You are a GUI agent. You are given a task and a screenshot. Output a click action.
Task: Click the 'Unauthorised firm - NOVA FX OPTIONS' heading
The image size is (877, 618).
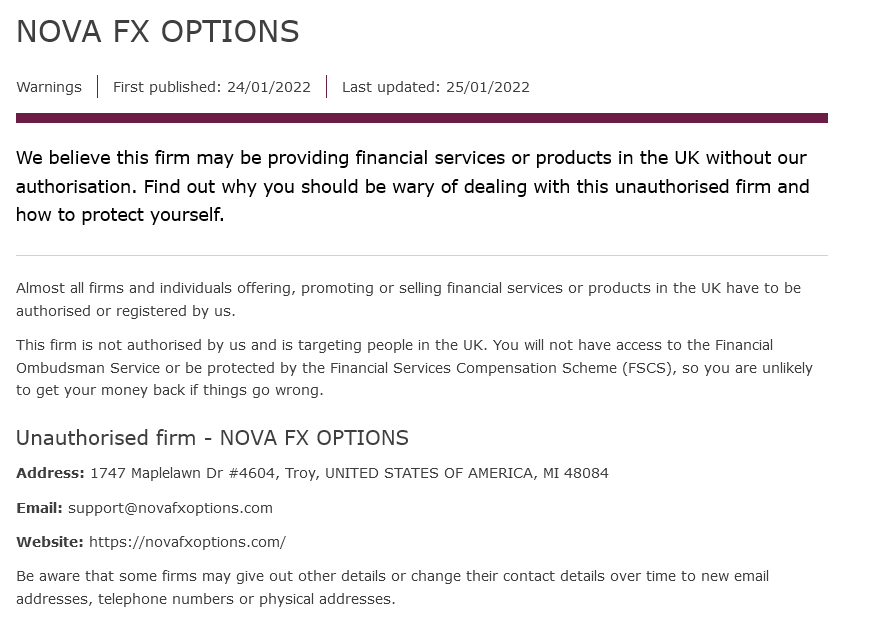[213, 438]
